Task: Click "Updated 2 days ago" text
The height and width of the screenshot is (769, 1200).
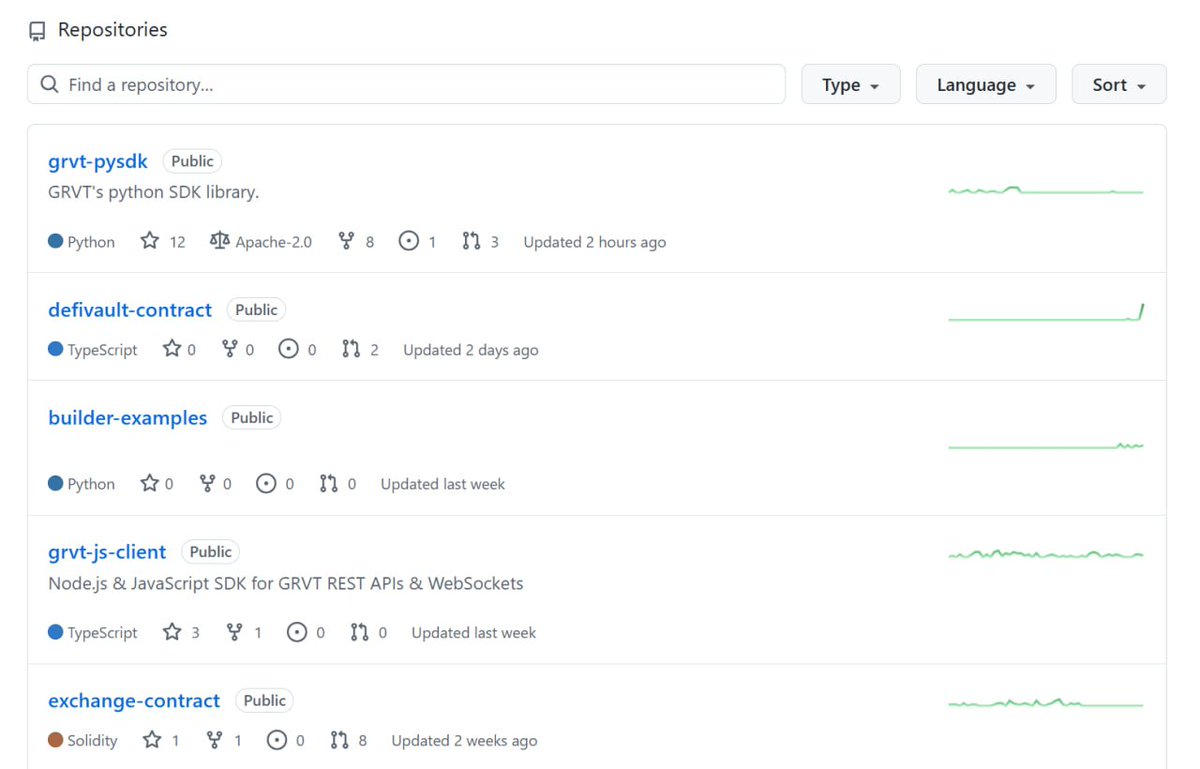Action: tap(471, 350)
